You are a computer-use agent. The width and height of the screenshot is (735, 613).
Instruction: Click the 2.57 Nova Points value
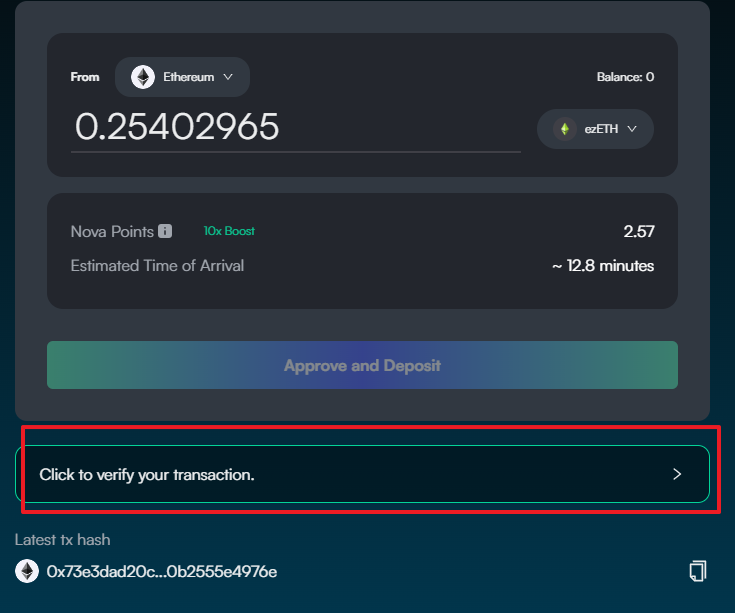click(639, 232)
